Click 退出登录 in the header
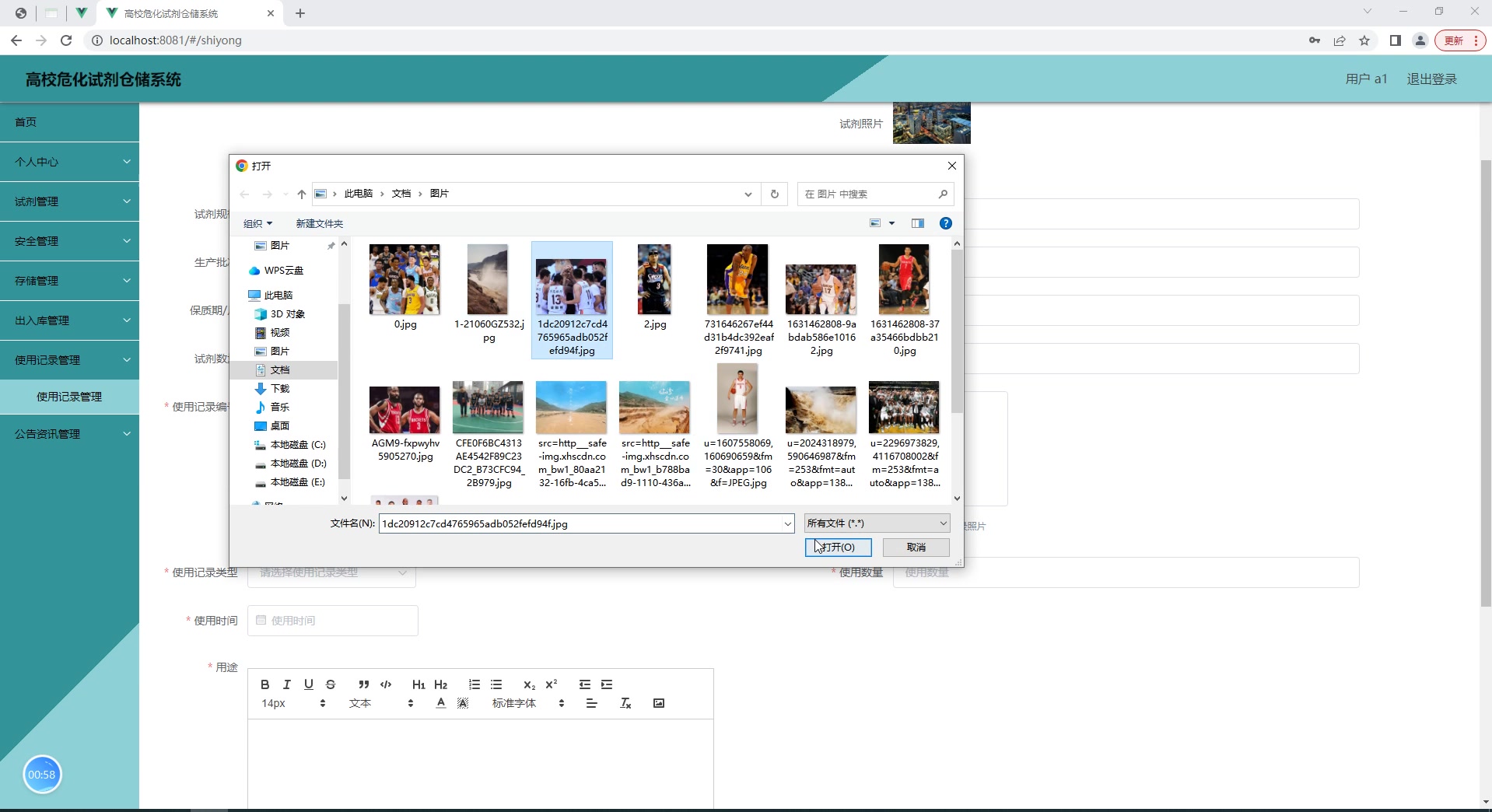1492x812 pixels. coord(1431,79)
